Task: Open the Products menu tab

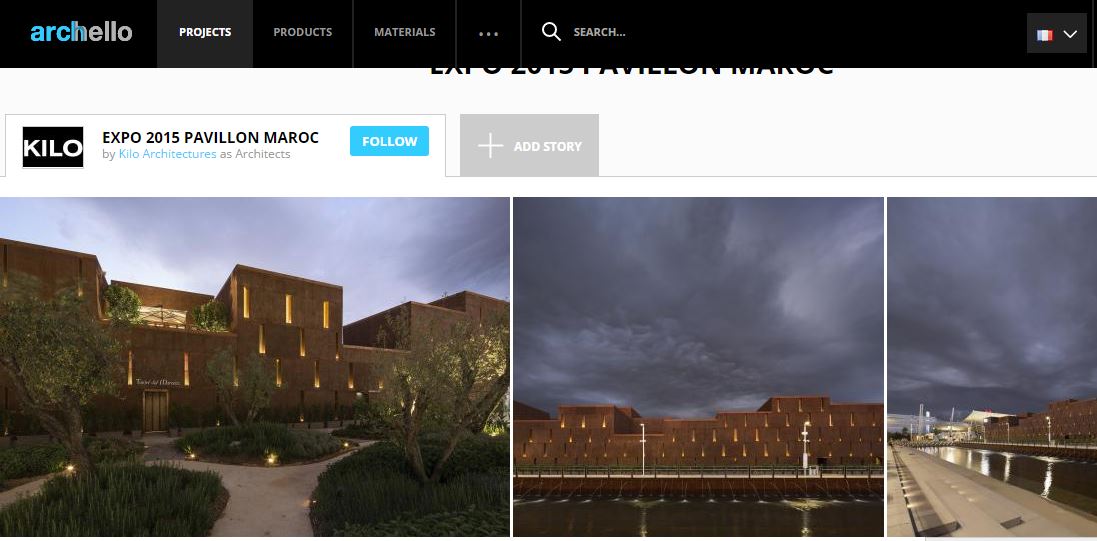Action: pos(302,32)
